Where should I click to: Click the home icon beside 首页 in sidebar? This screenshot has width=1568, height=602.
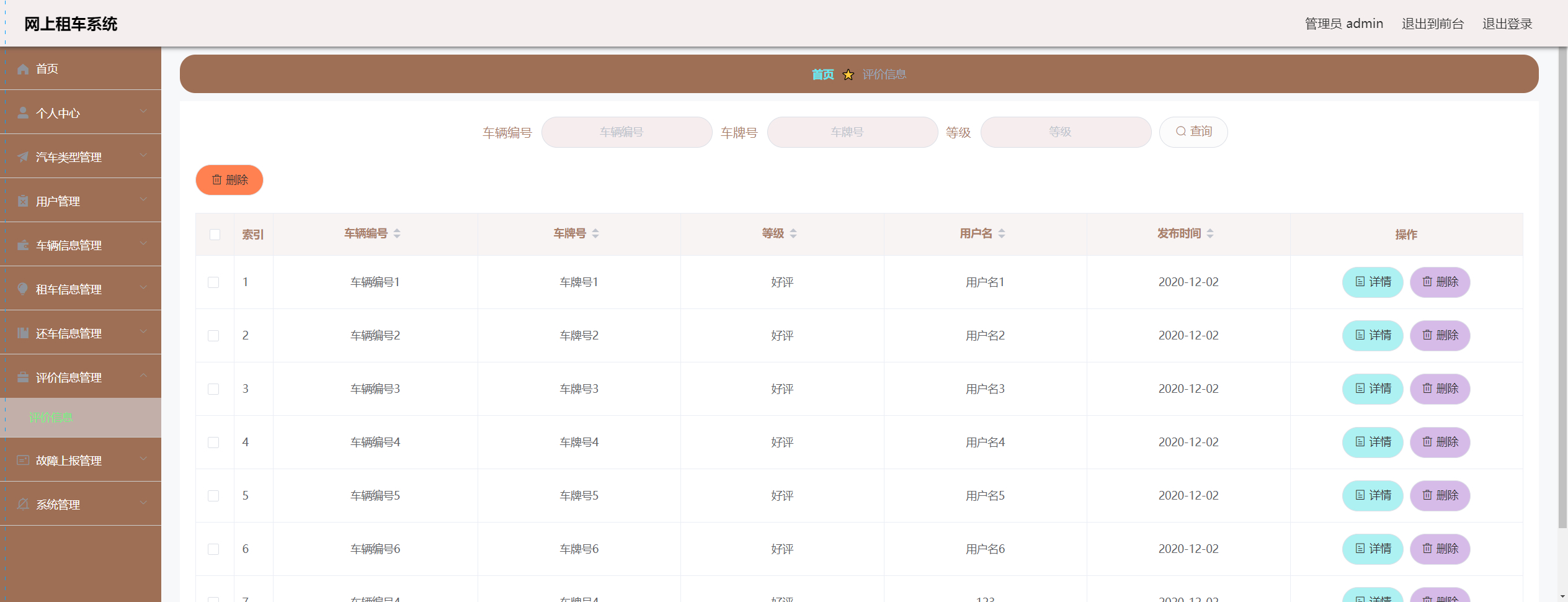point(23,69)
